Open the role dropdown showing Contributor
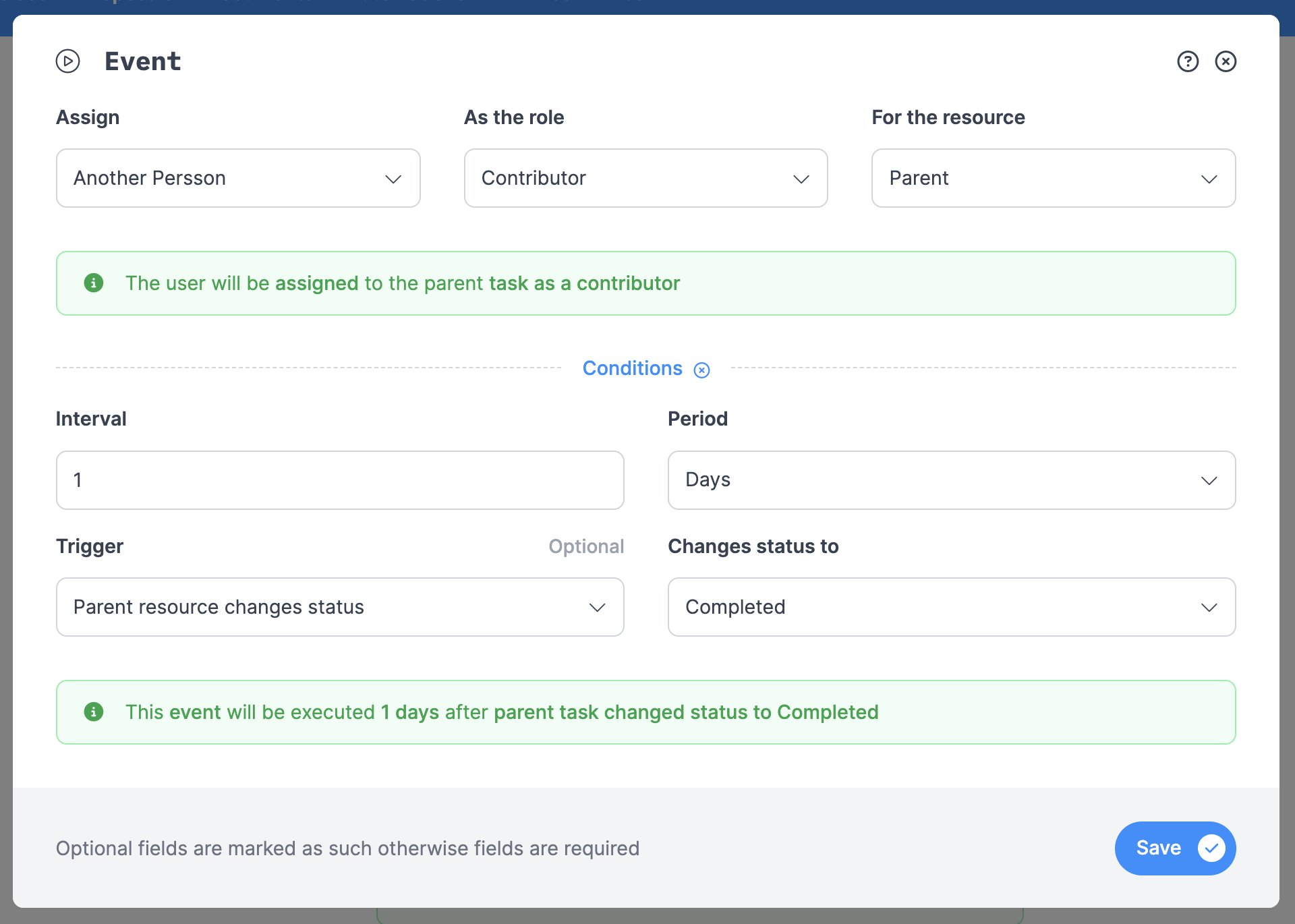1295x924 pixels. tap(645, 178)
